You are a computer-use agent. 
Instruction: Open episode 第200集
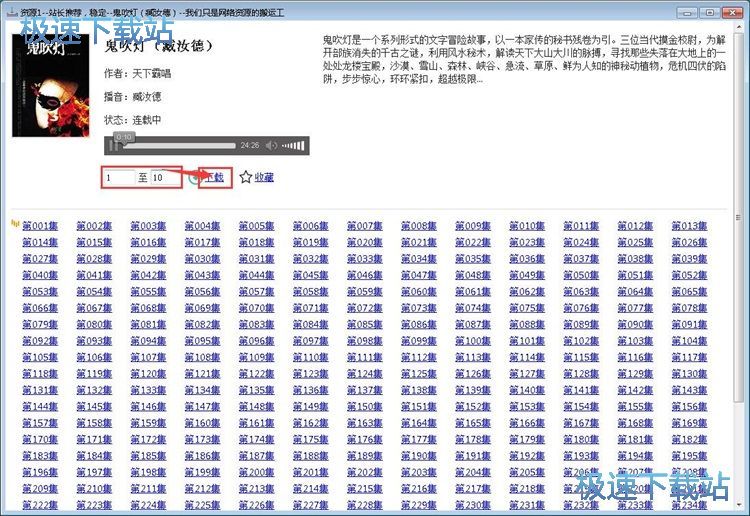pos(257,472)
